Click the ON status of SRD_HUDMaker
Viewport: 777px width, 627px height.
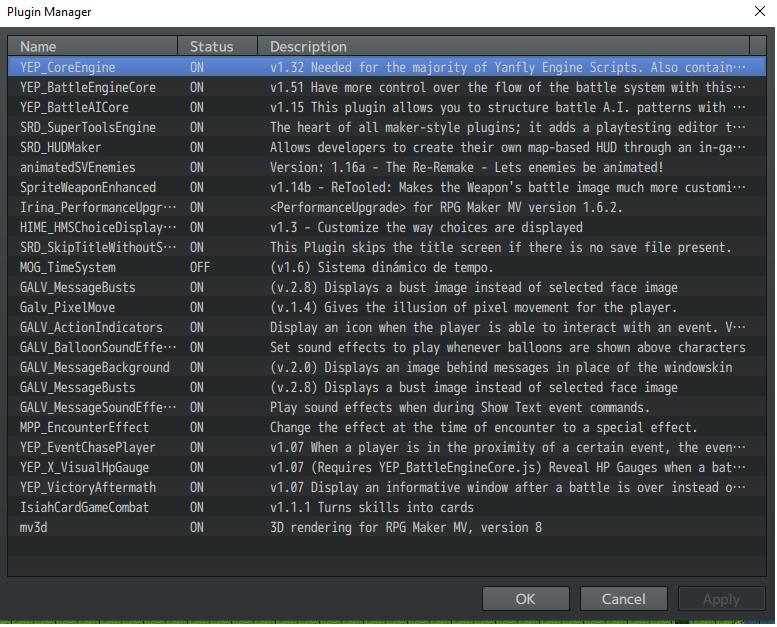pyautogui.click(x=197, y=147)
